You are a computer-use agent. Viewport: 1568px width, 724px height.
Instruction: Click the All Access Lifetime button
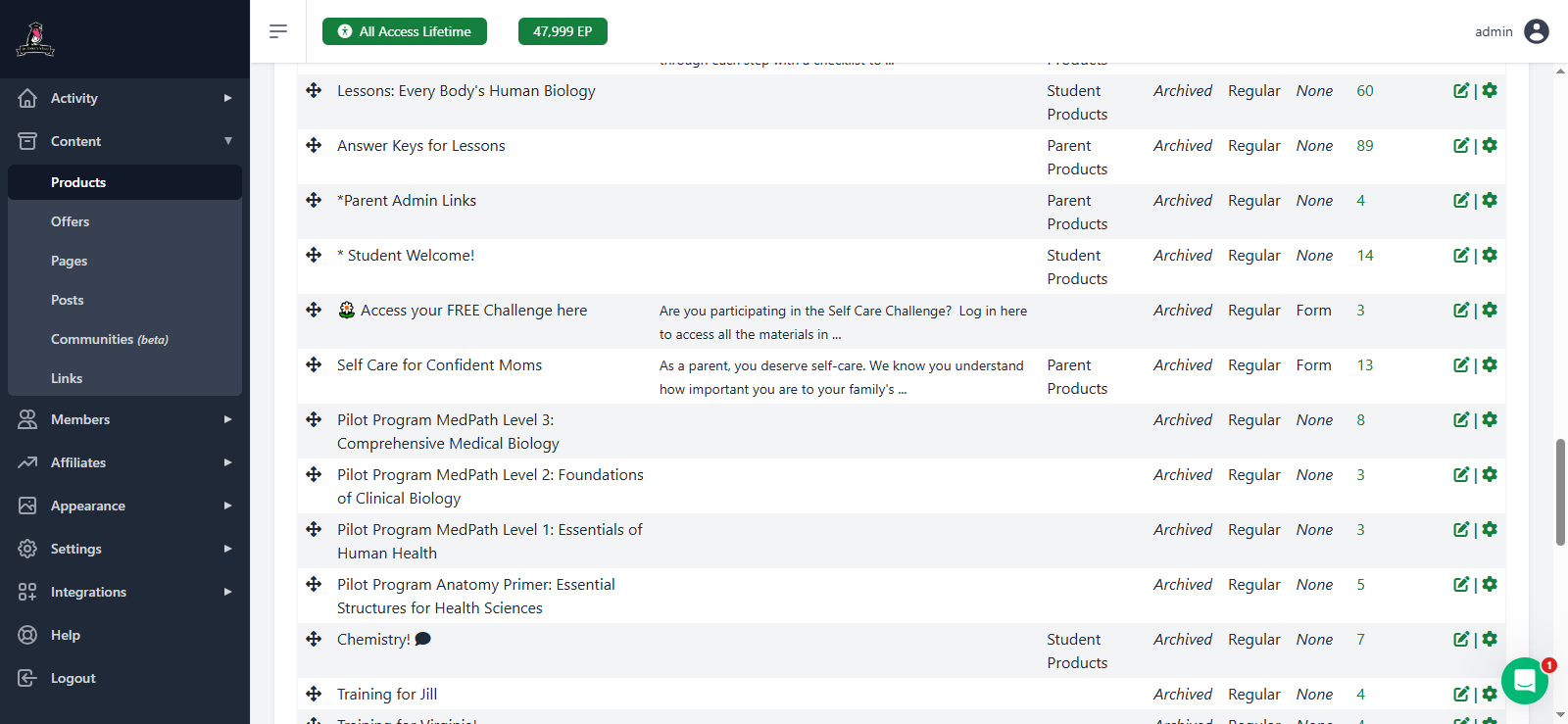[x=404, y=31]
